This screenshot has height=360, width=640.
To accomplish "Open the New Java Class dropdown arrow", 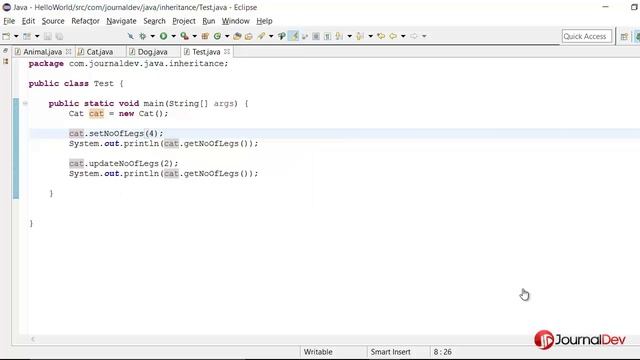I will (227, 36).
